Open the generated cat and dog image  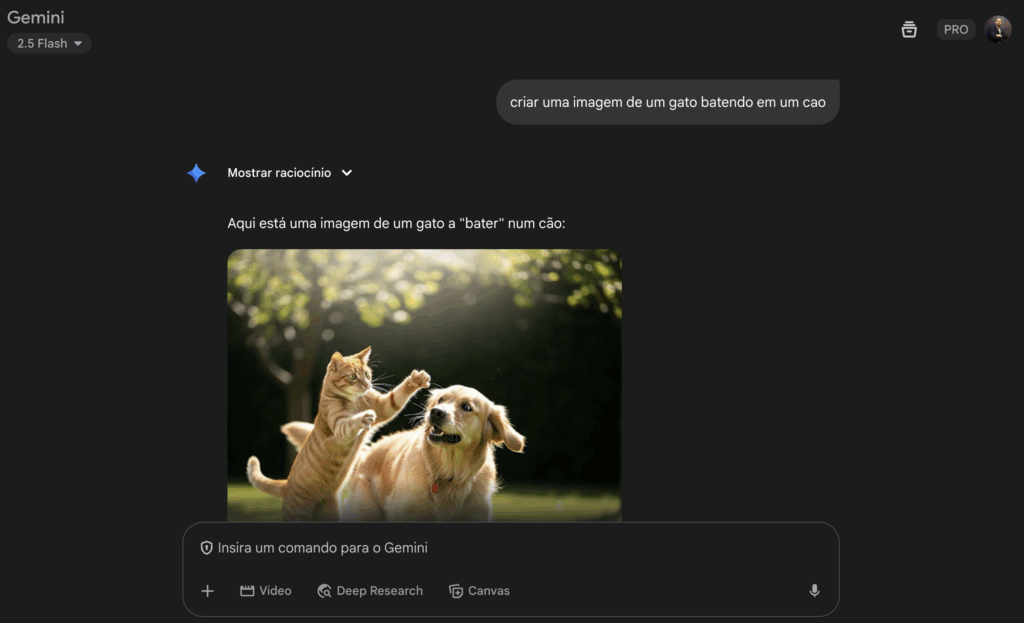(424, 385)
